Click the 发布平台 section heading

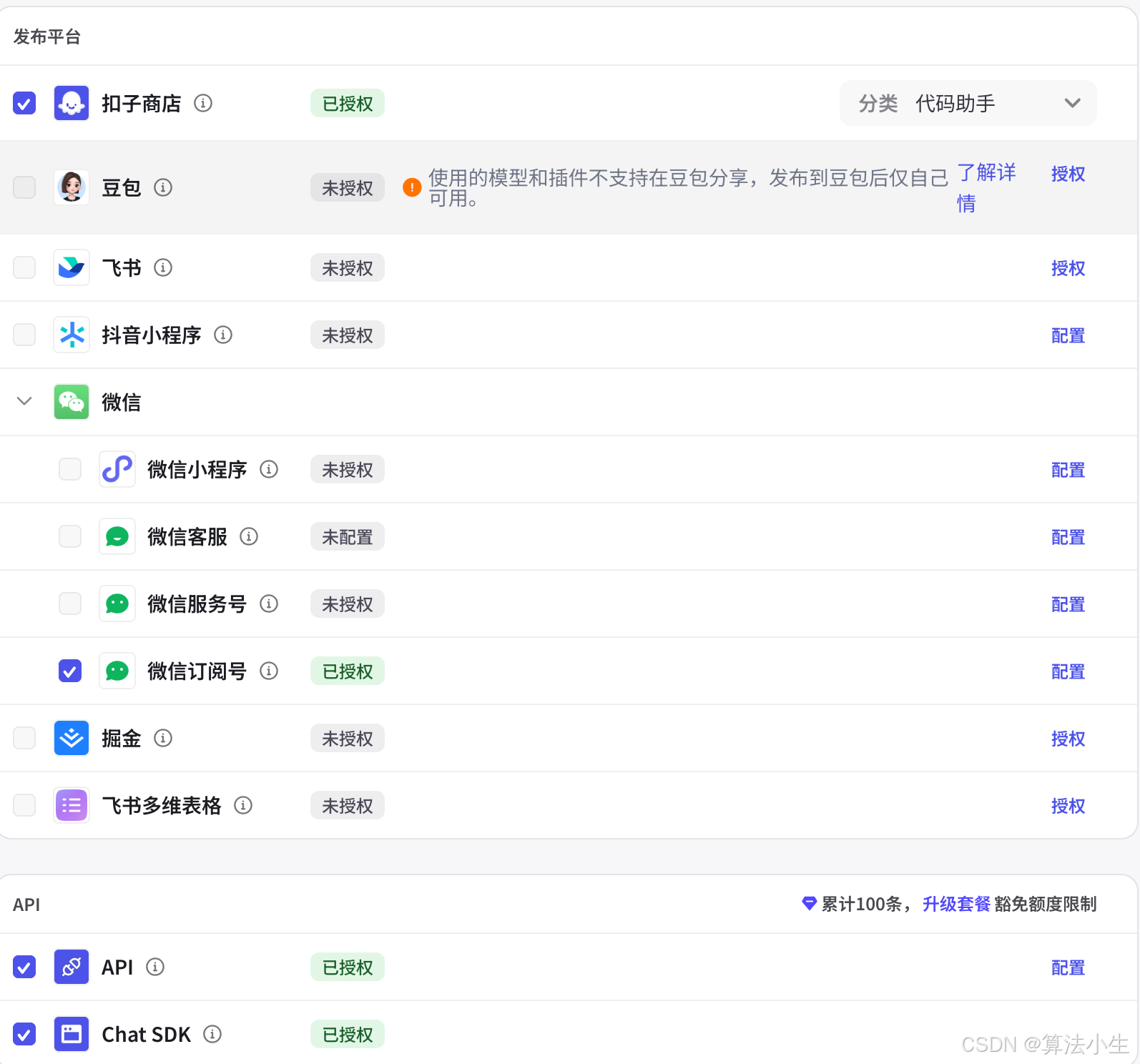47,36
